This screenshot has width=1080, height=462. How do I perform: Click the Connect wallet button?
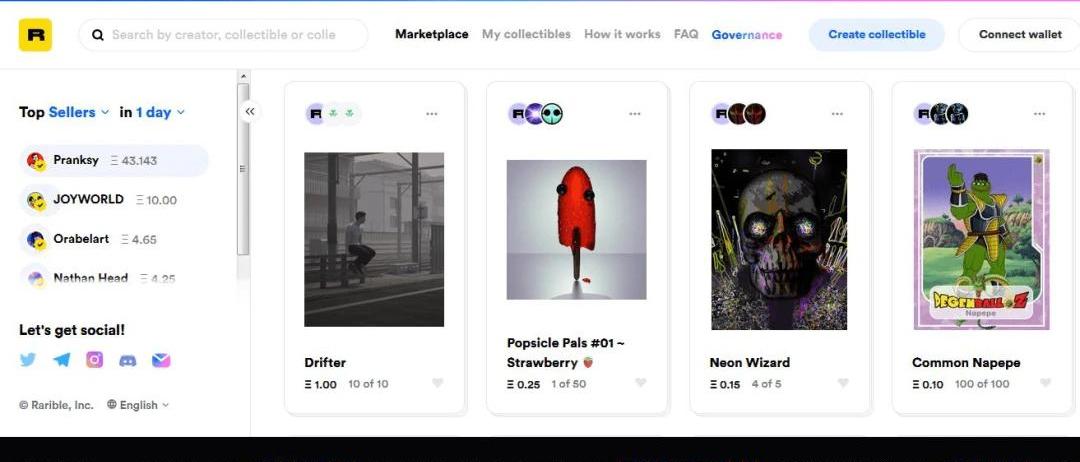(x=1020, y=35)
